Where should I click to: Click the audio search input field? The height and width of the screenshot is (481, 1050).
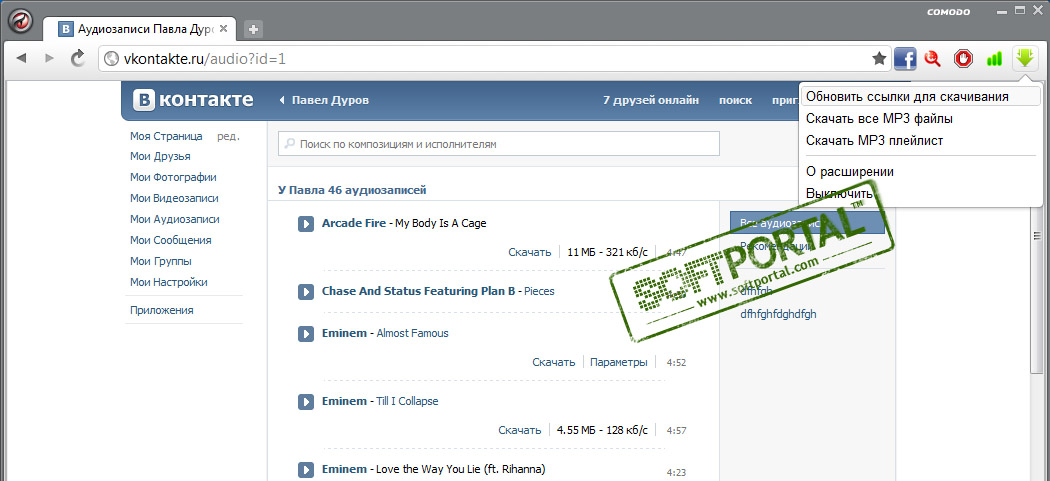[499, 143]
